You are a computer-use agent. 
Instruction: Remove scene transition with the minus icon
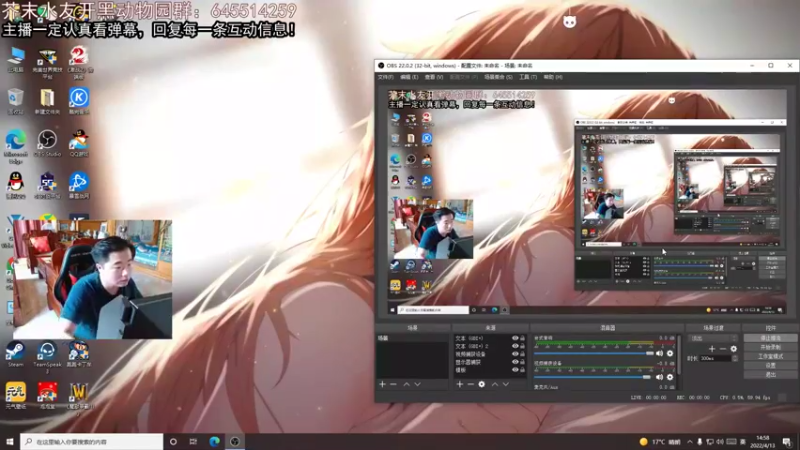tap(723, 349)
